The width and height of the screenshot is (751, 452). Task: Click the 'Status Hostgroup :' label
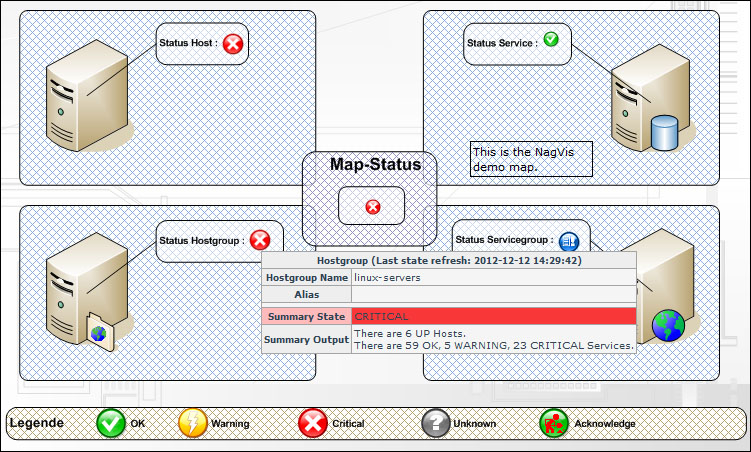(x=202, y=240)
